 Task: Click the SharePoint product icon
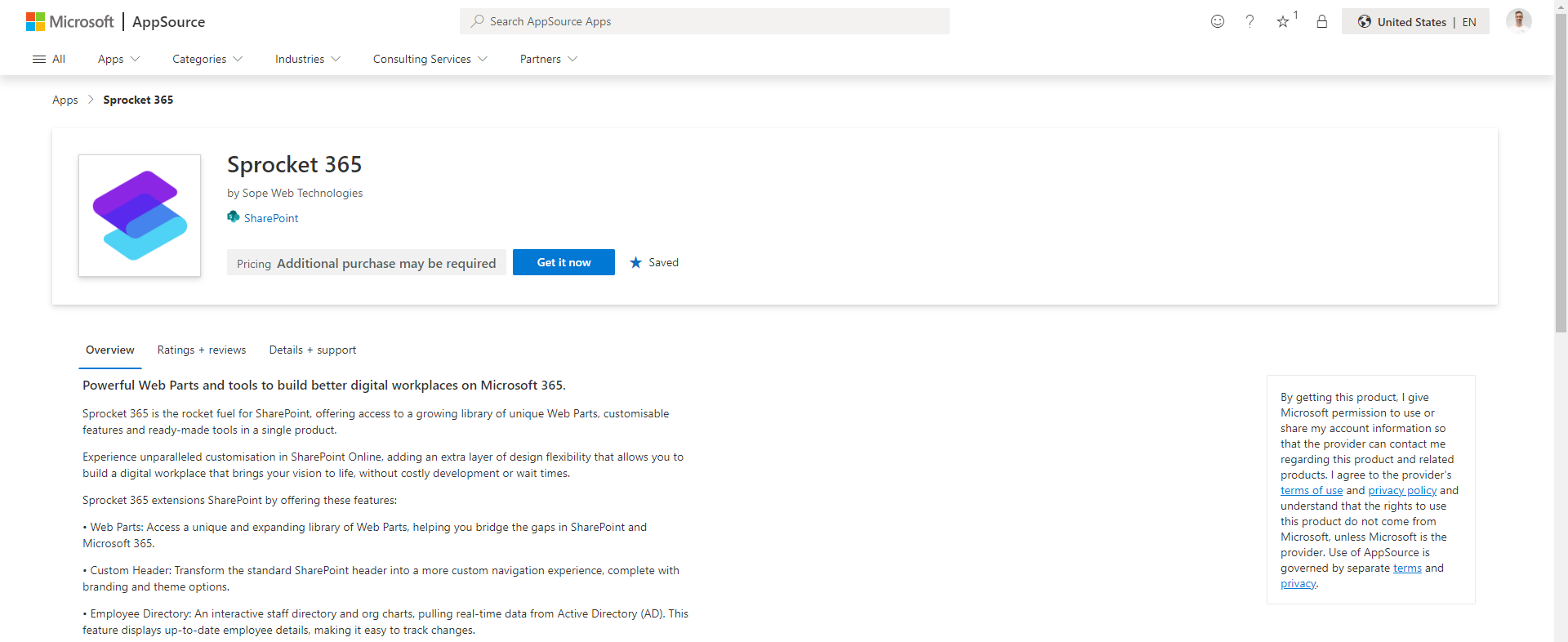[x=234, y=216]
